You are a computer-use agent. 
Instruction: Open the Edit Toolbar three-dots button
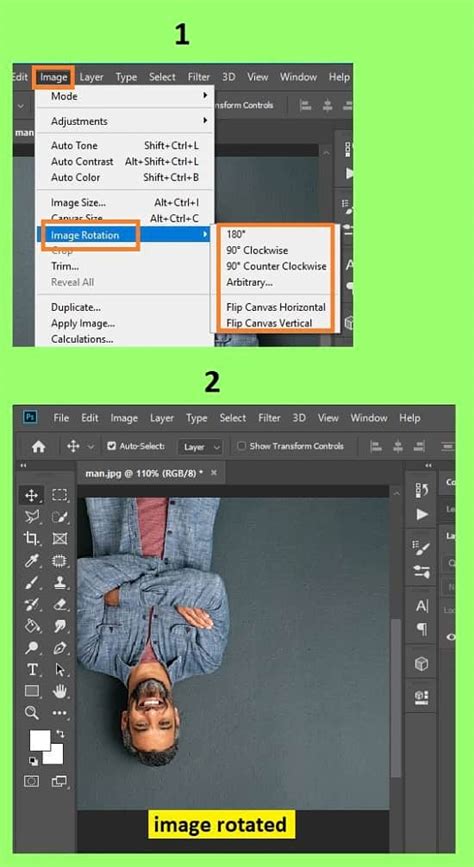(x=60, y=713)
